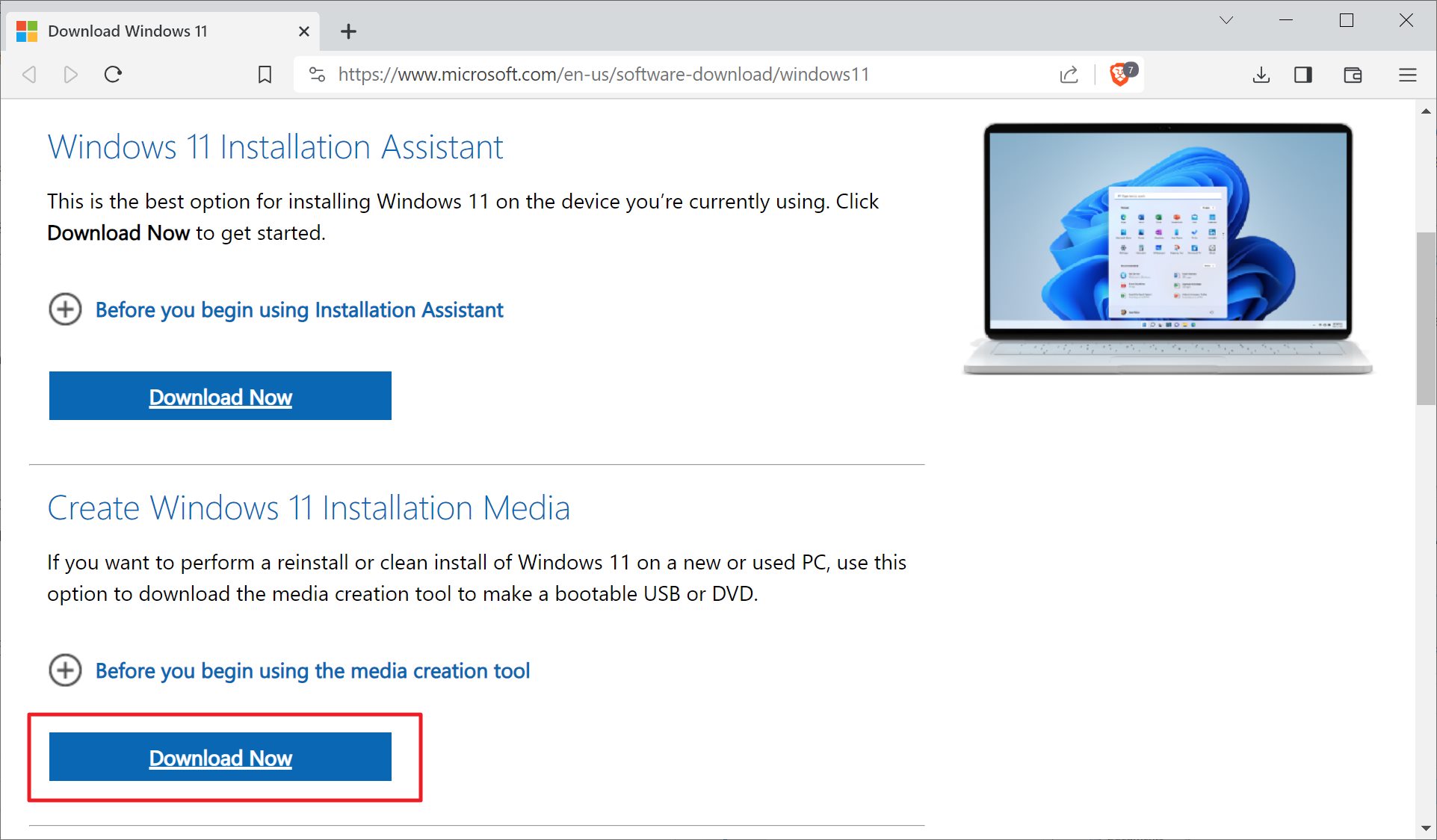Click the browser forward navigation icon

71,74
